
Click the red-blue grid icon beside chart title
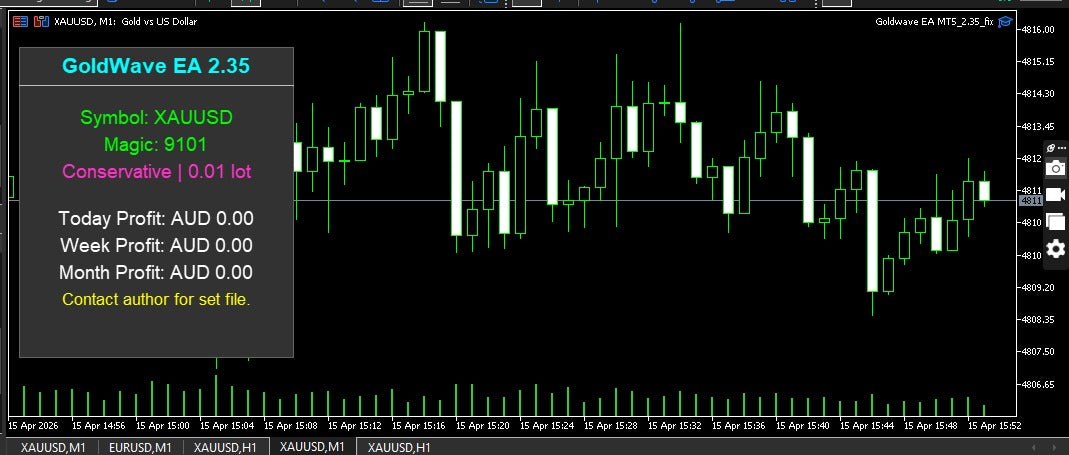tap(21, 21)
